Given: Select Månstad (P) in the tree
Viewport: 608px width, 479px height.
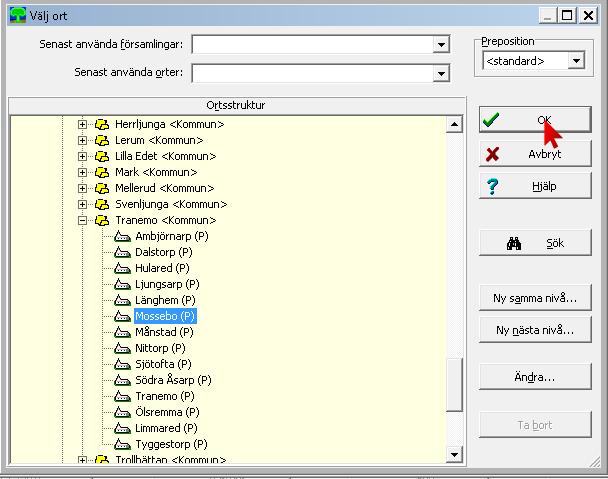Looking at the screenshot, I should (x=164, y=332).
